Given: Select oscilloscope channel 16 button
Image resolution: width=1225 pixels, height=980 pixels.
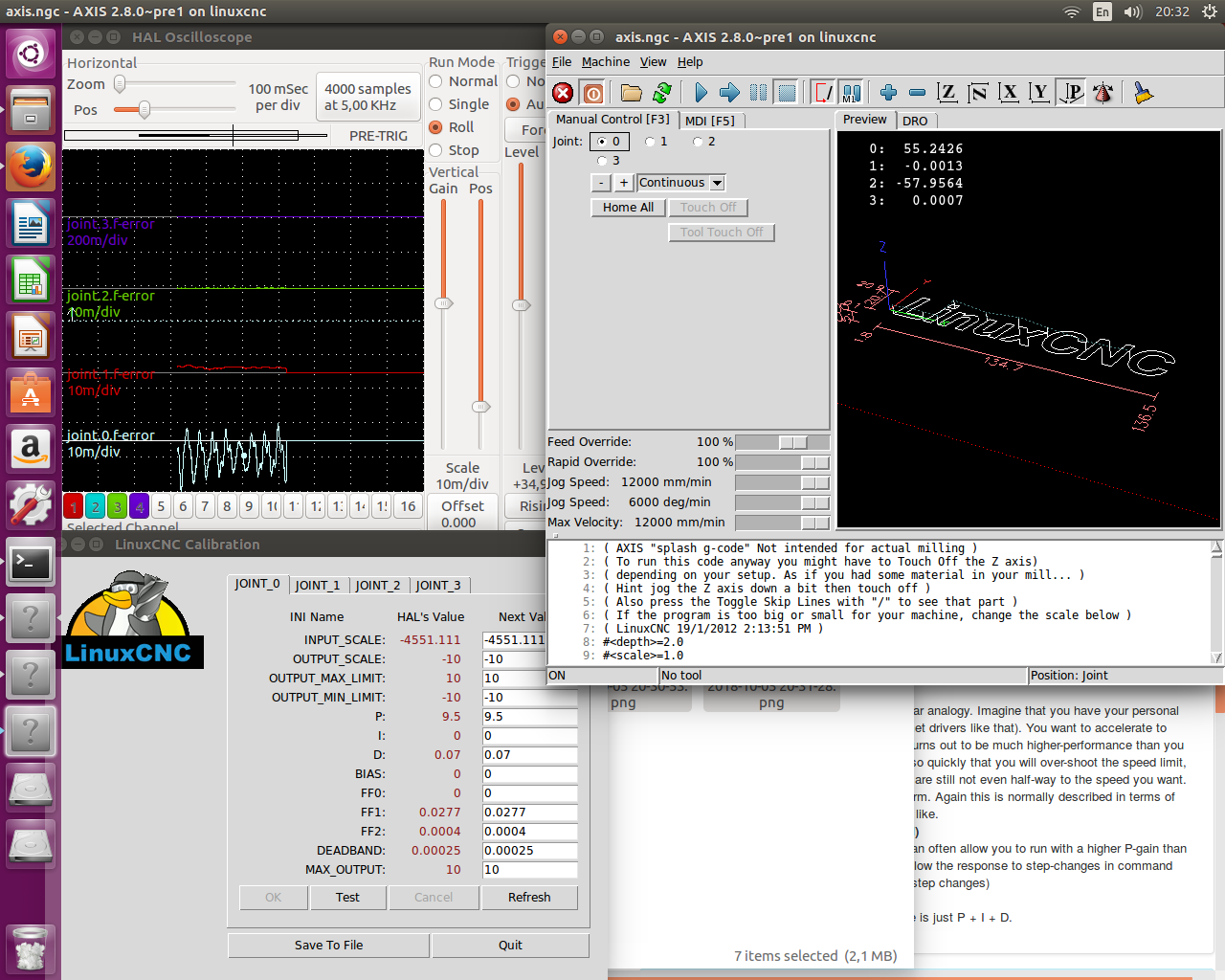Looking at the screenshot, I should 409,506.
